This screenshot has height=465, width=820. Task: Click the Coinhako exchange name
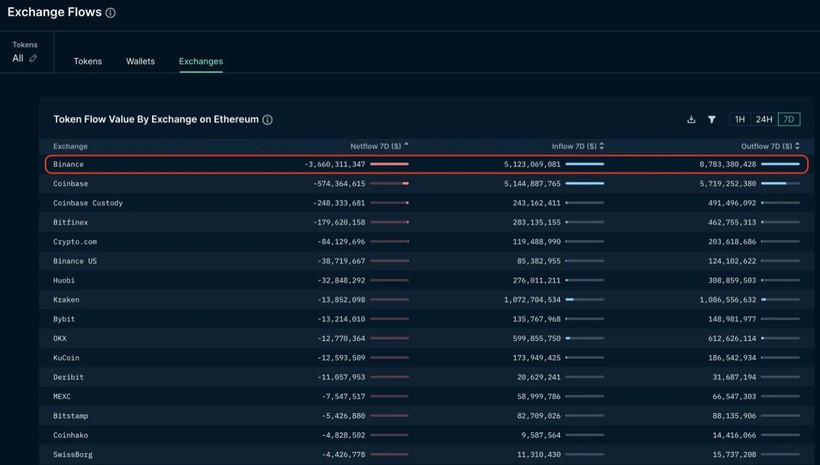pos(71,435)
